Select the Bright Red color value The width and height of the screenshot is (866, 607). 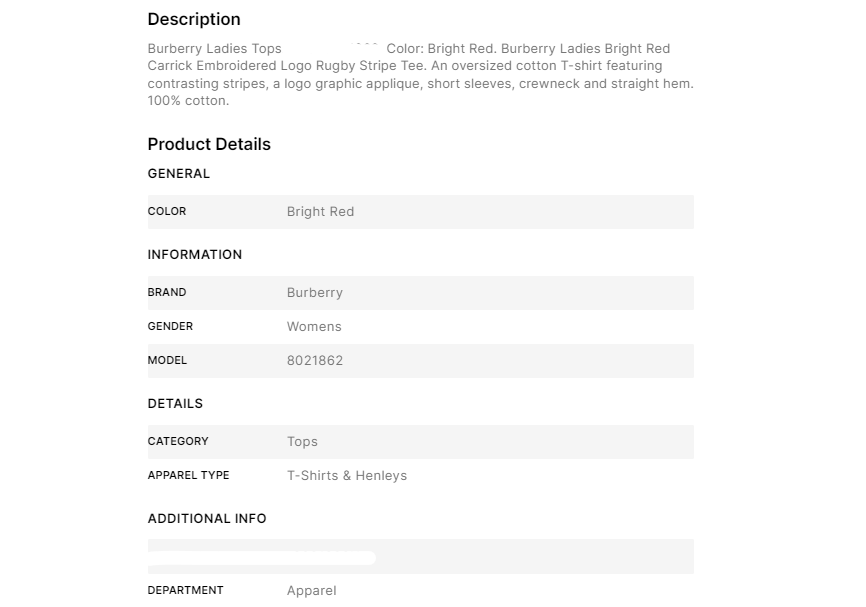point(320,212)
